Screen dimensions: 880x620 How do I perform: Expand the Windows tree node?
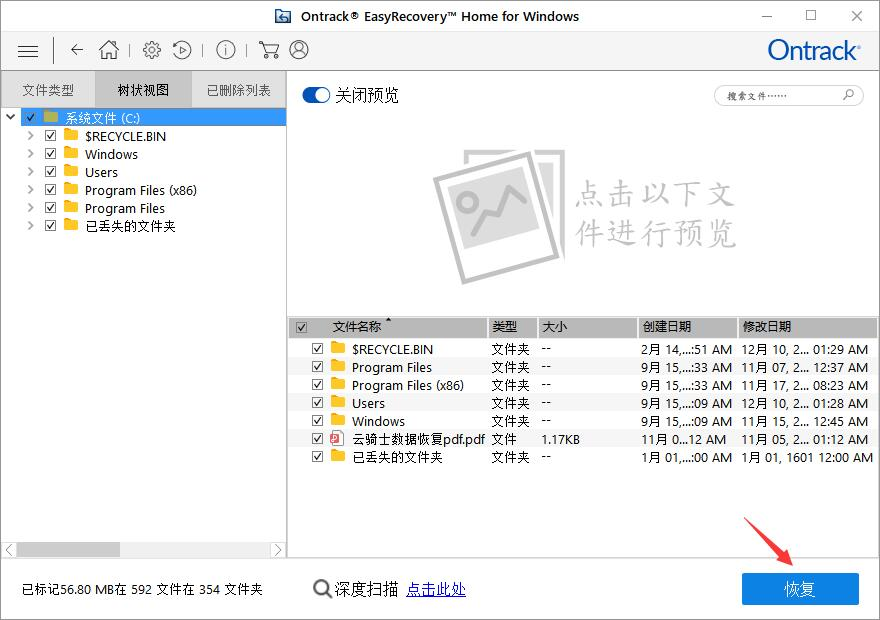[x=30, y=154]
